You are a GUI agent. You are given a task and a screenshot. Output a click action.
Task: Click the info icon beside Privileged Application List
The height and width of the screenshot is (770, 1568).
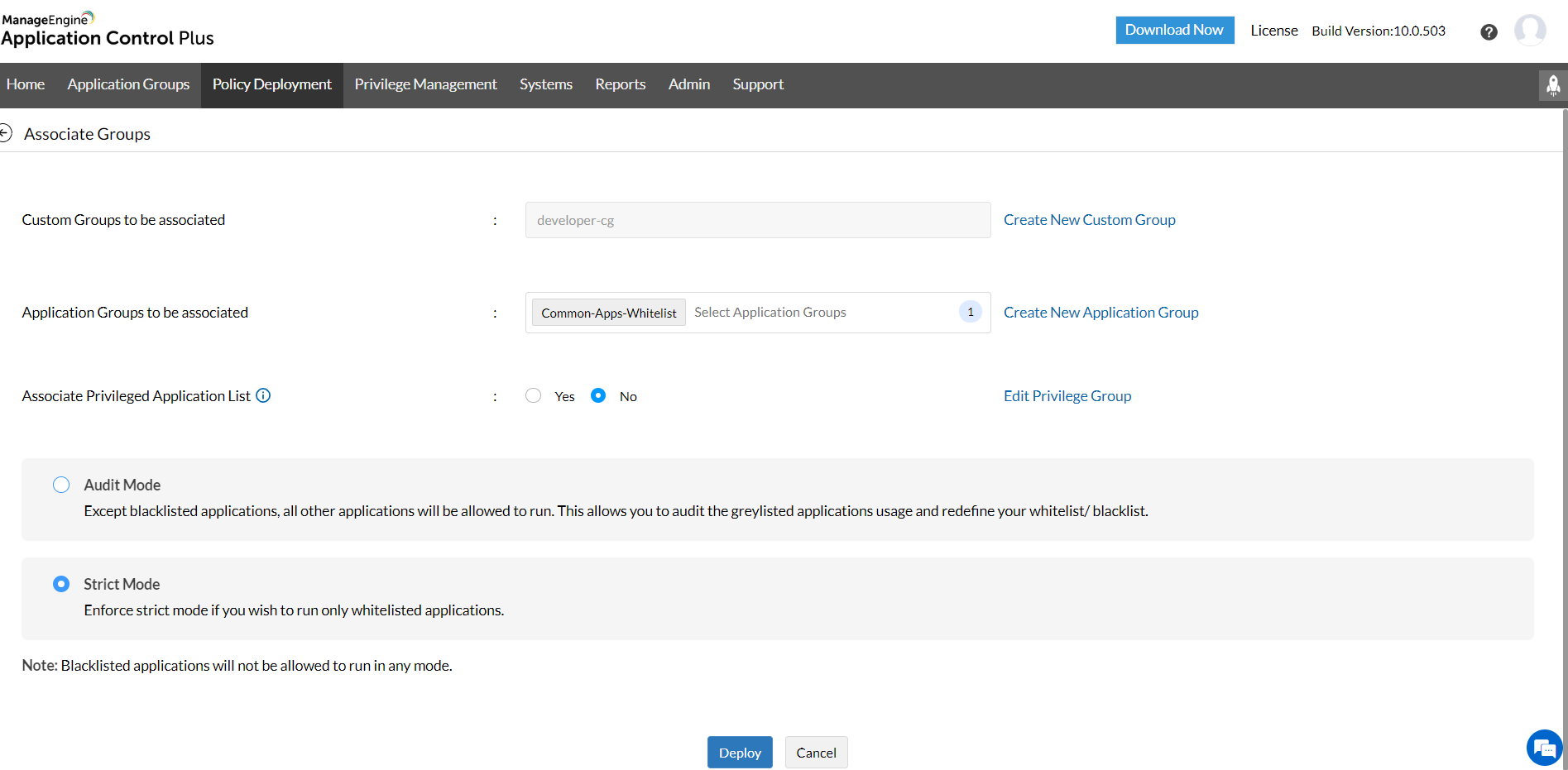(x=263, y=395)
